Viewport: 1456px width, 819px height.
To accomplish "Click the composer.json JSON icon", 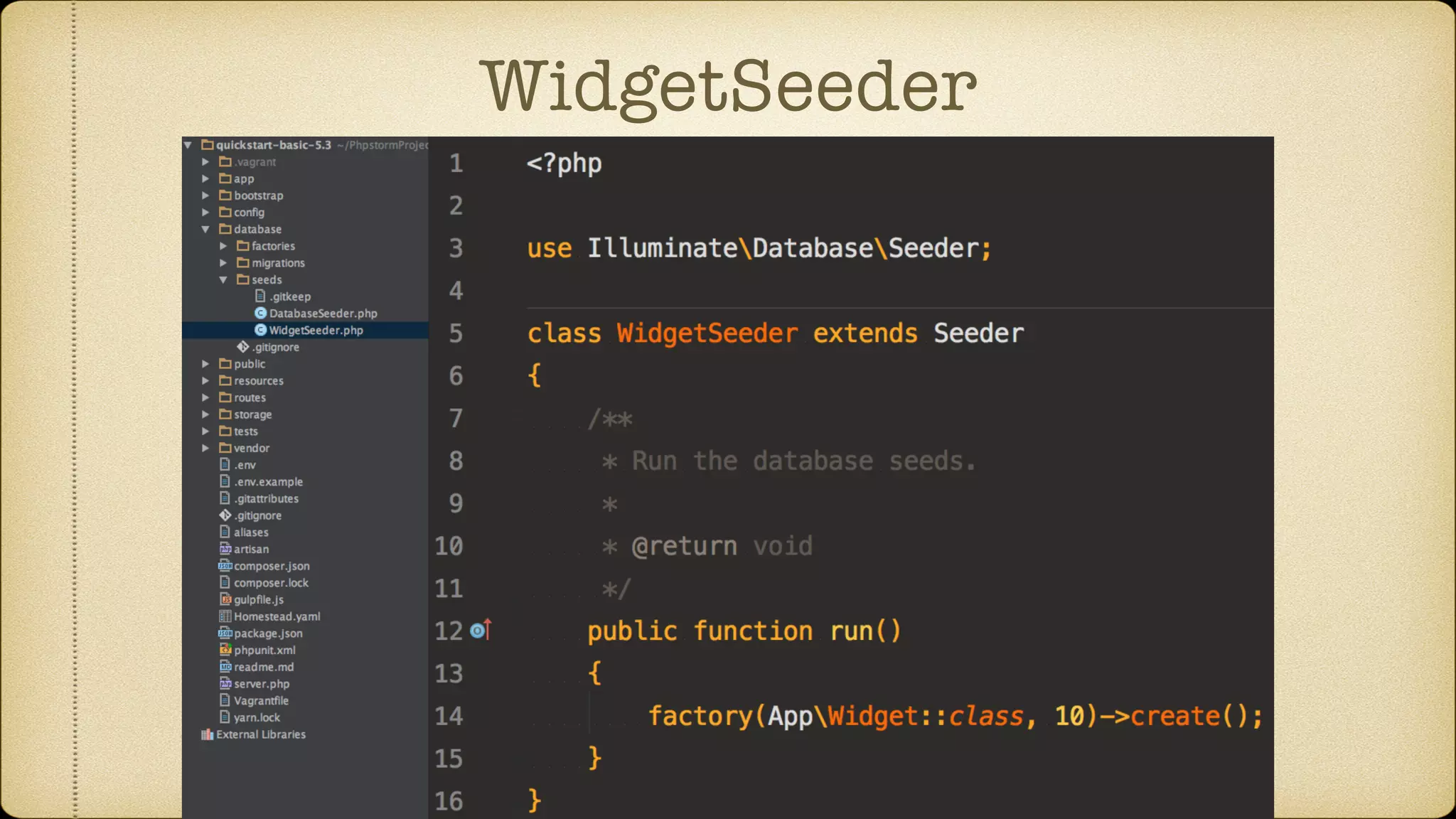I will [225, 566].
